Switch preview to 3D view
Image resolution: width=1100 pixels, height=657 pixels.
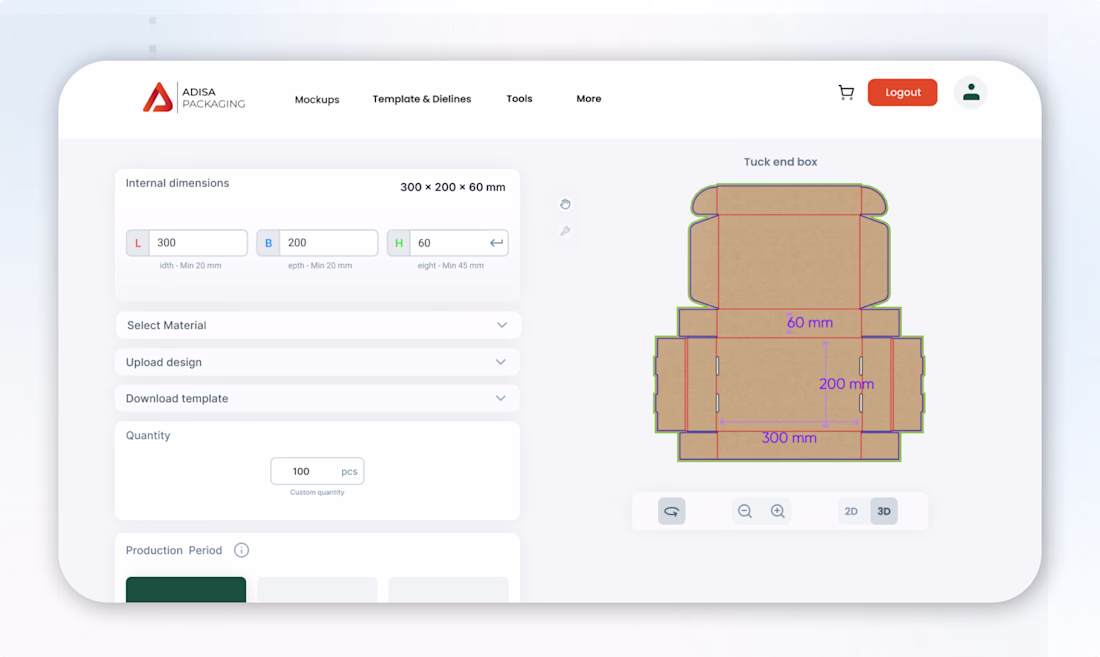(884, 511)
